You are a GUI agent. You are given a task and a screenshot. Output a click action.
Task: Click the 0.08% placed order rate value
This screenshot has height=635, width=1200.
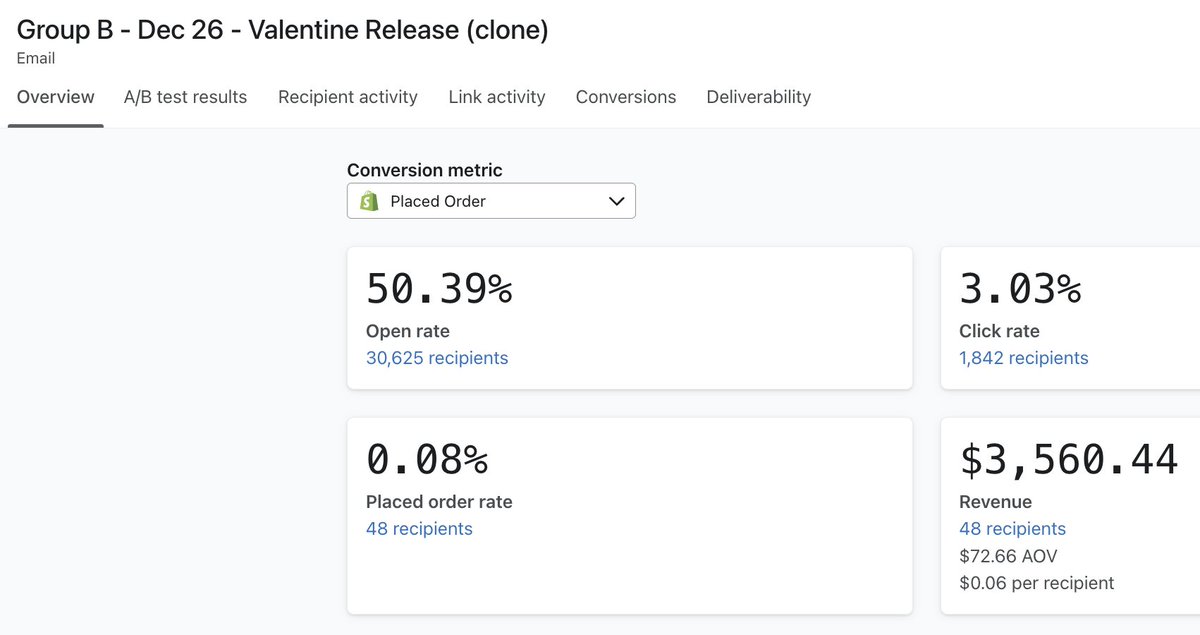click(427, 459)
